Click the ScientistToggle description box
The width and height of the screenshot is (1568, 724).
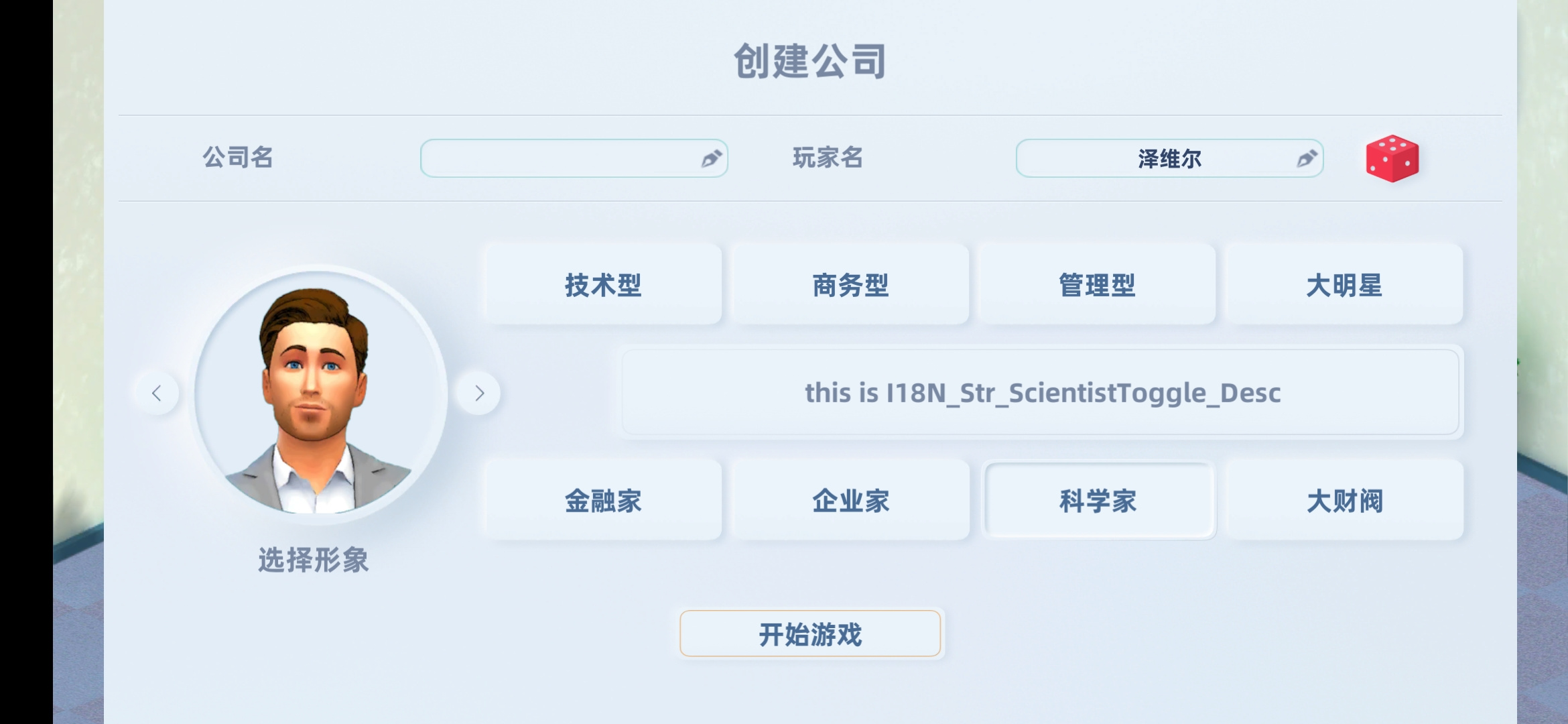(x=1041, y=392)
